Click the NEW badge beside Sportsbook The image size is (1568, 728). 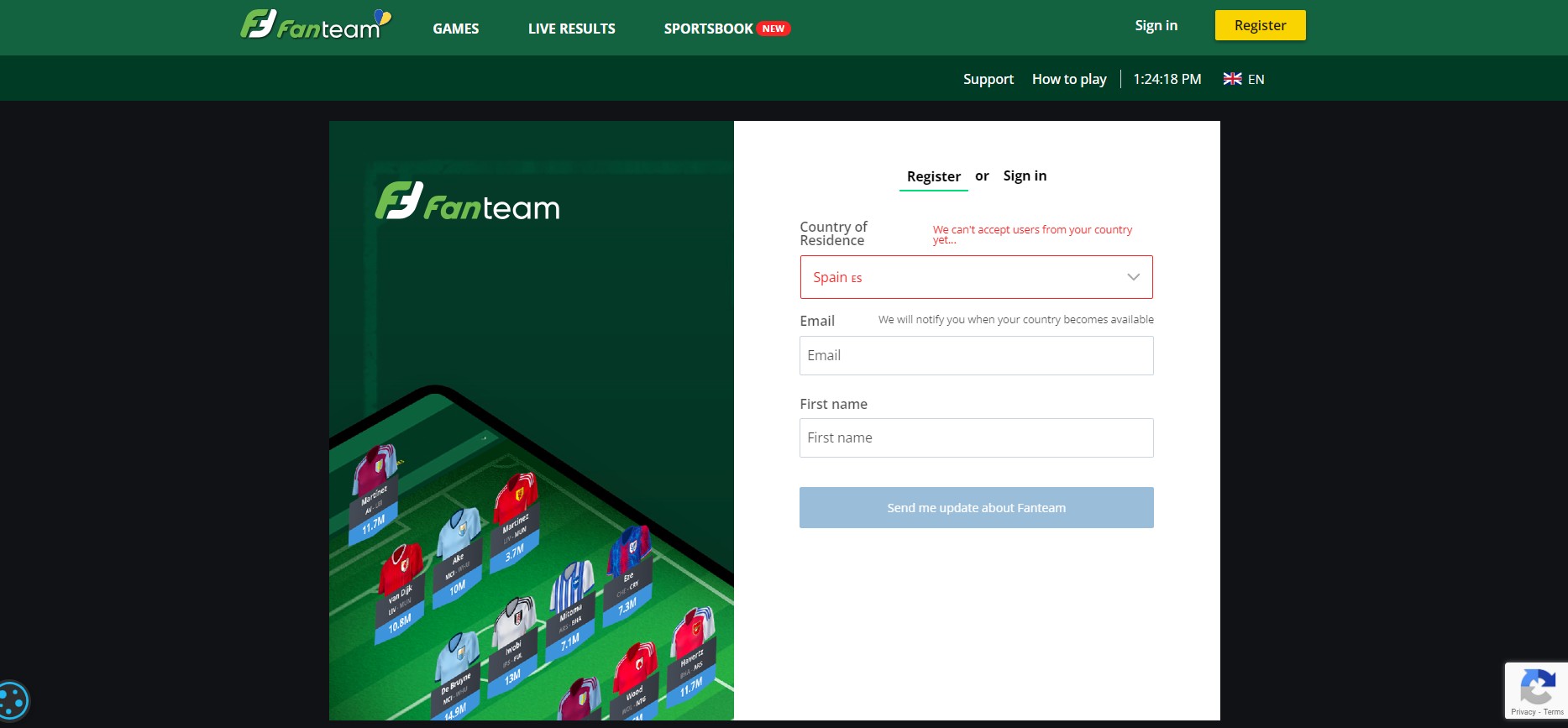tap(774, 29)
